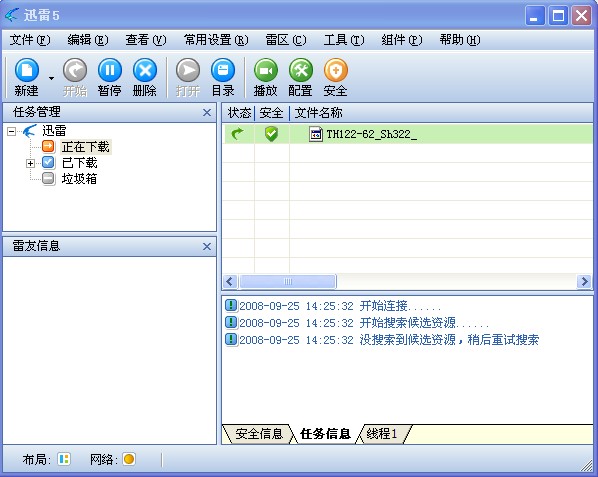598x477 pixels.
Task: Switch to the 线程1 tab
Action: pos(382,434)
